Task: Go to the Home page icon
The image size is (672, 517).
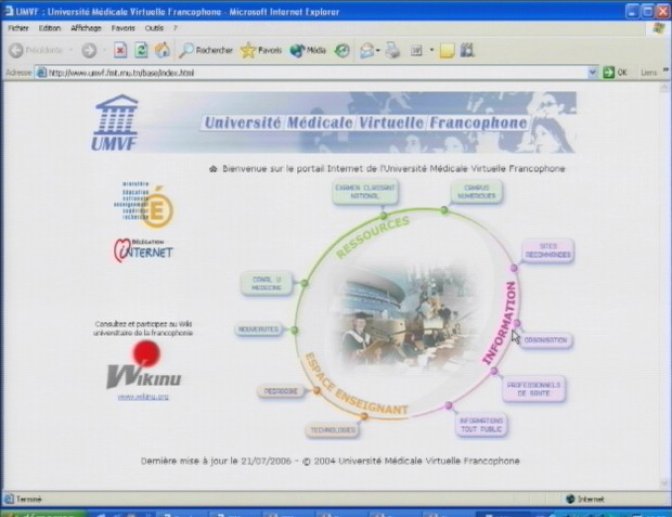Action: 162,51
